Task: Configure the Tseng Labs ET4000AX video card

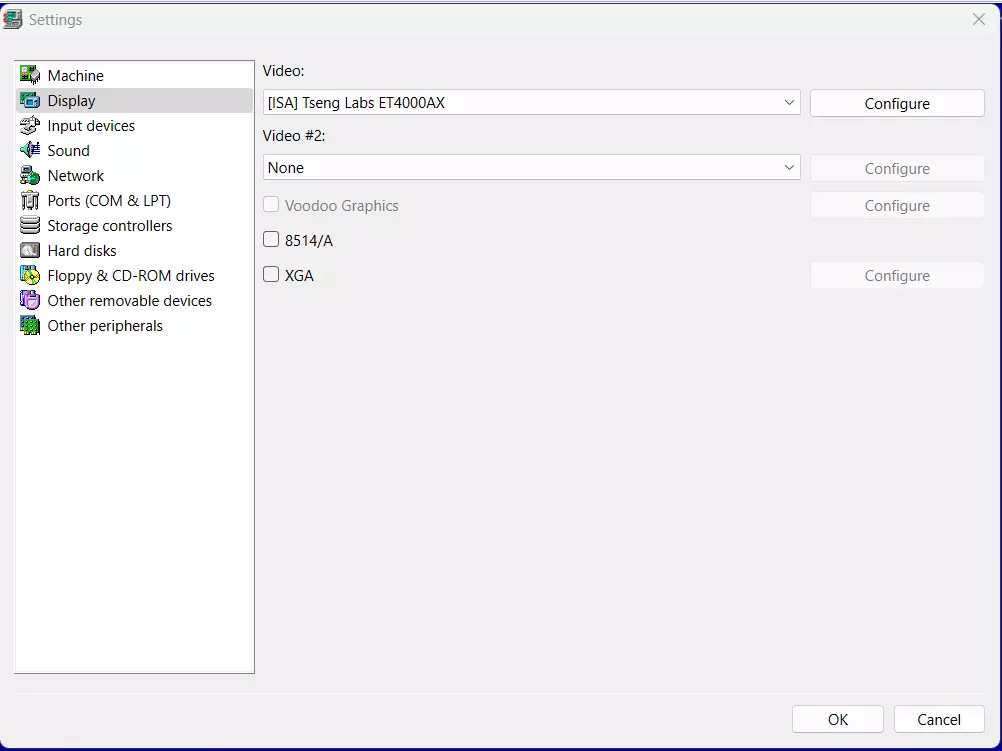Action: 897,104
